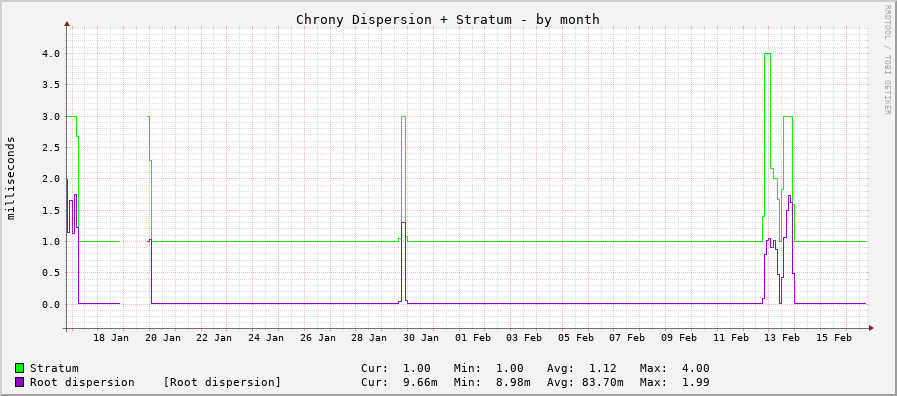Click the Root dispersion 'Avg: 83.70m' value
This screenshot has height=396, width=897.
tap(585, 382)
